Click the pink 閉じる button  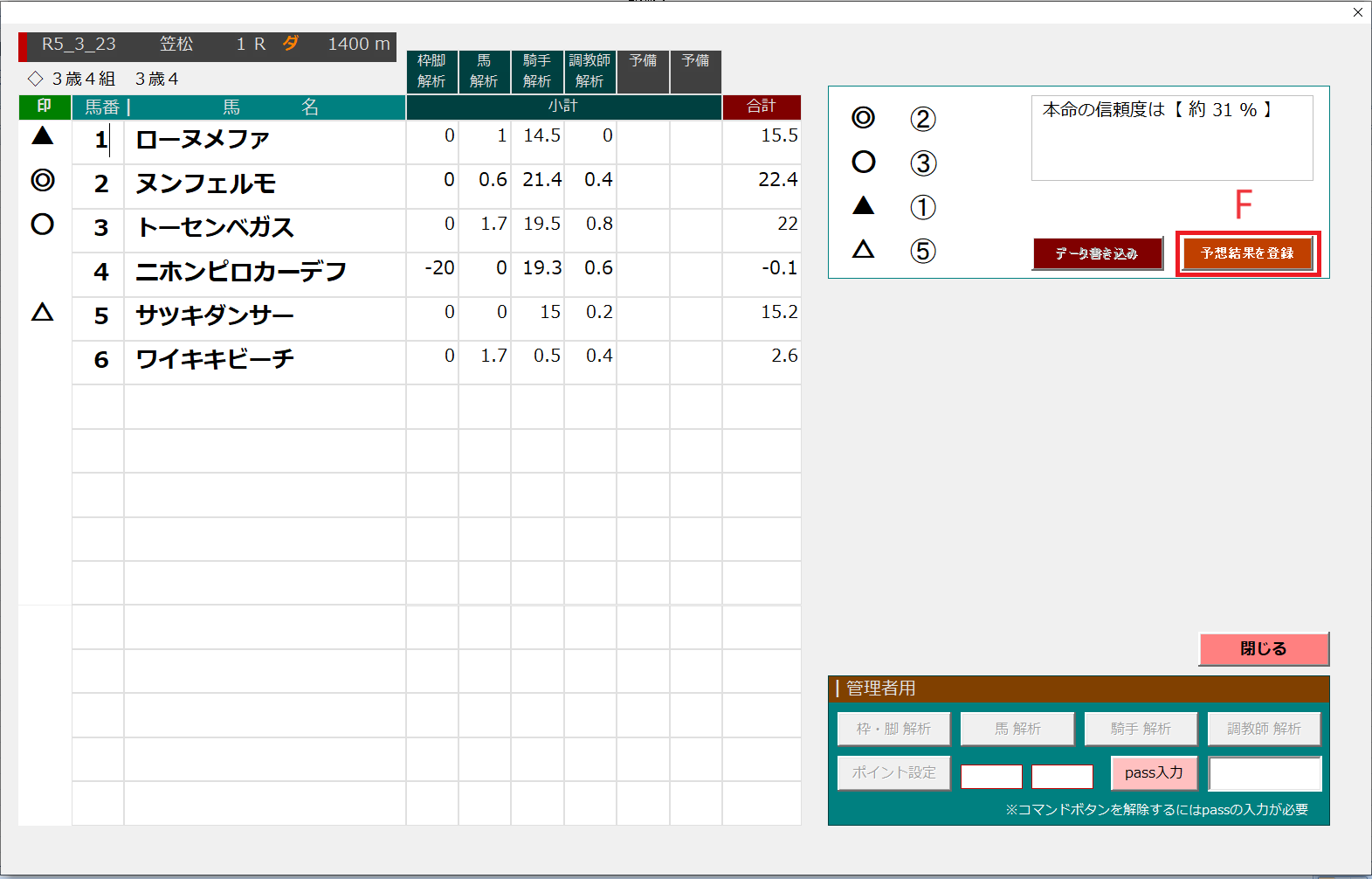tap(1263, 649)
